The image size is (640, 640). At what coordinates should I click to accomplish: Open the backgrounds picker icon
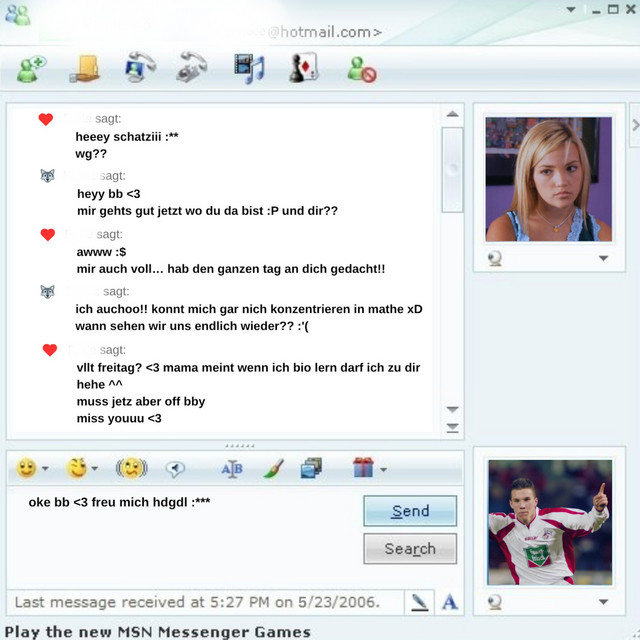coord(311,468)
